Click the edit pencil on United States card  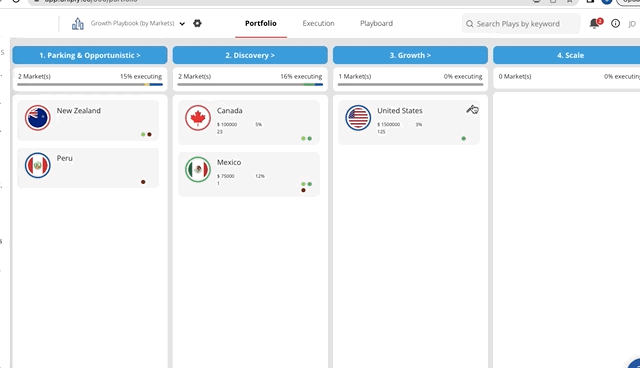pyautogui.click(x=471, y=109)
